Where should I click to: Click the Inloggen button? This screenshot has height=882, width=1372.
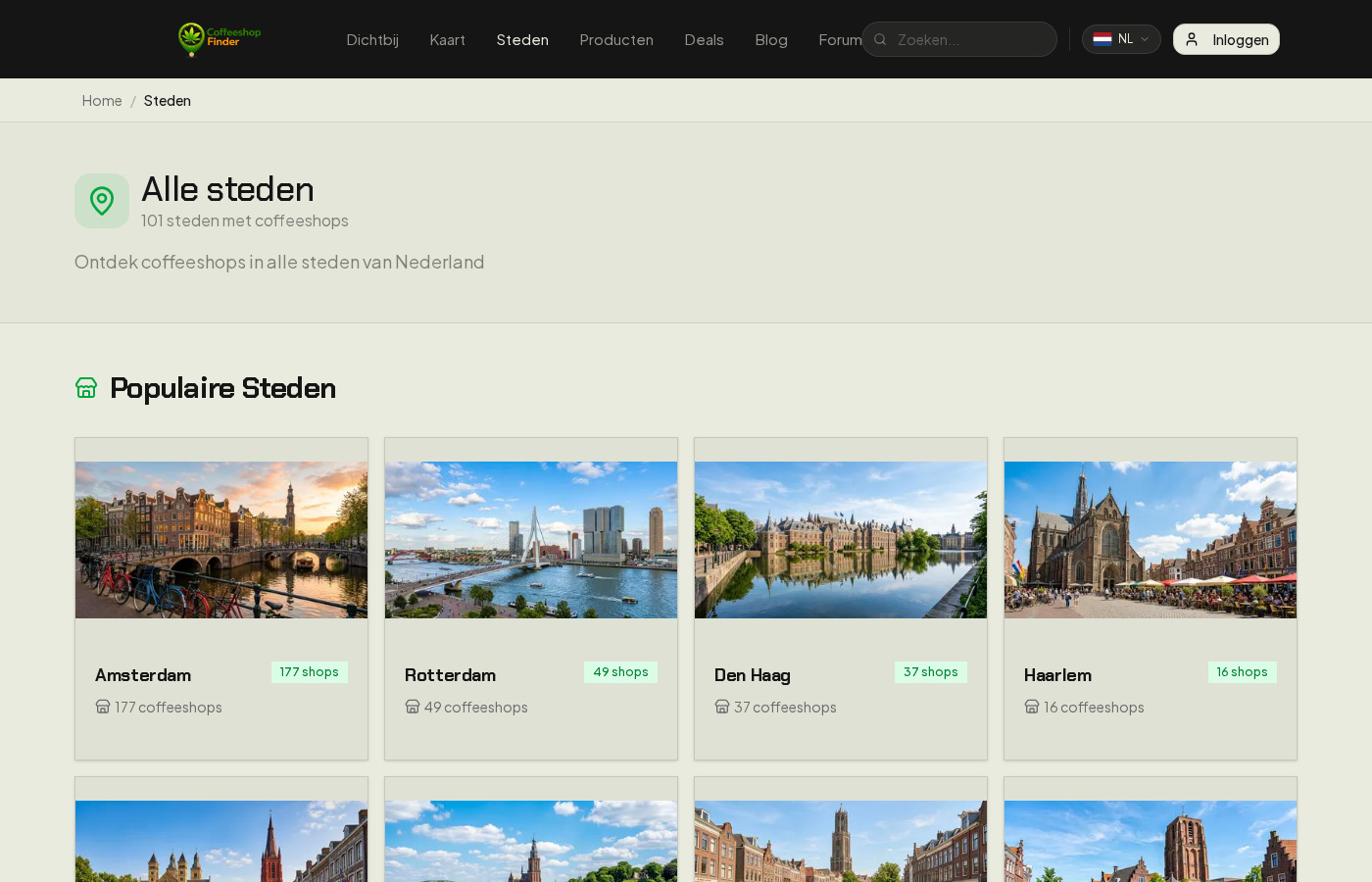click(x=1226, y=39)
